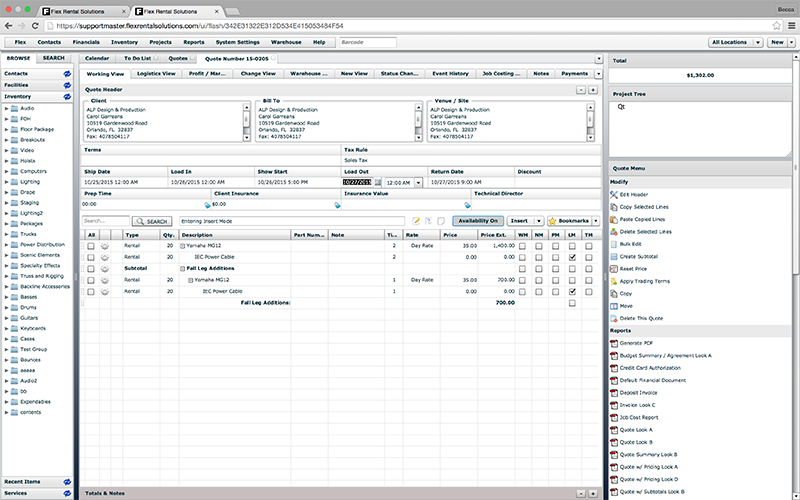800x500 pixels.
Task: Tick the selection checkbox on the first Yamaha MG12 row
Action: point(91,246)
